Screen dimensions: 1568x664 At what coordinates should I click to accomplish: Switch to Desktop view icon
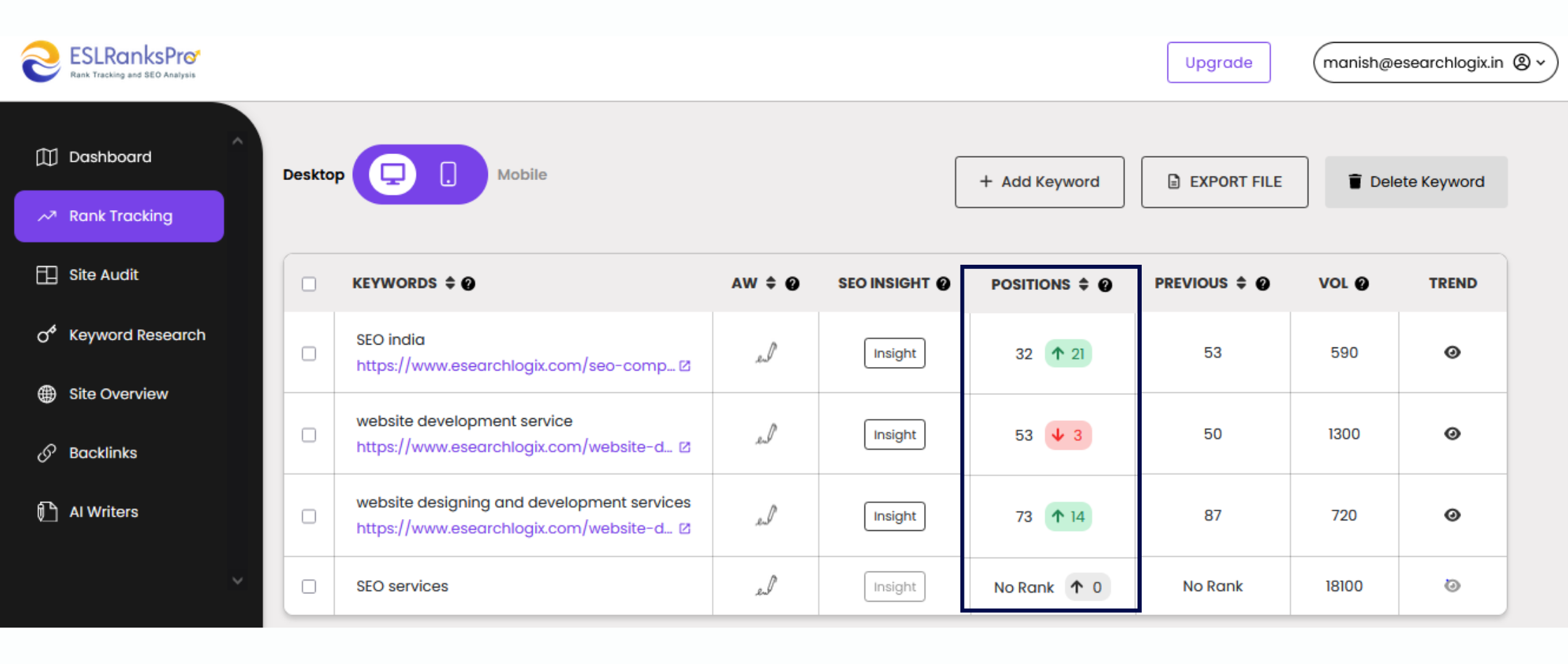point(393,174)
